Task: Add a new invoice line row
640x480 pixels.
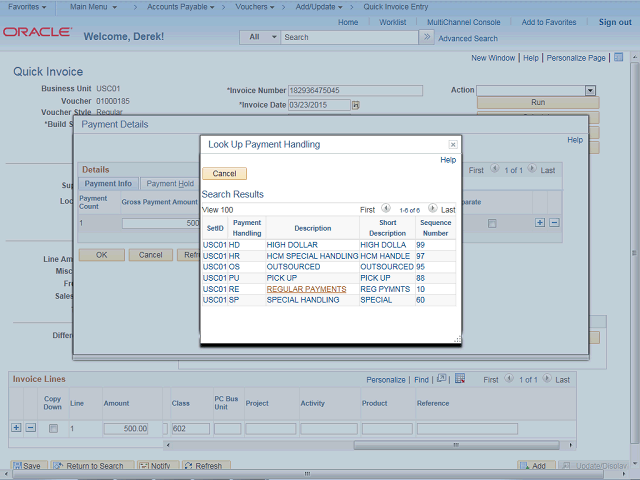Action: pos(15,428)
